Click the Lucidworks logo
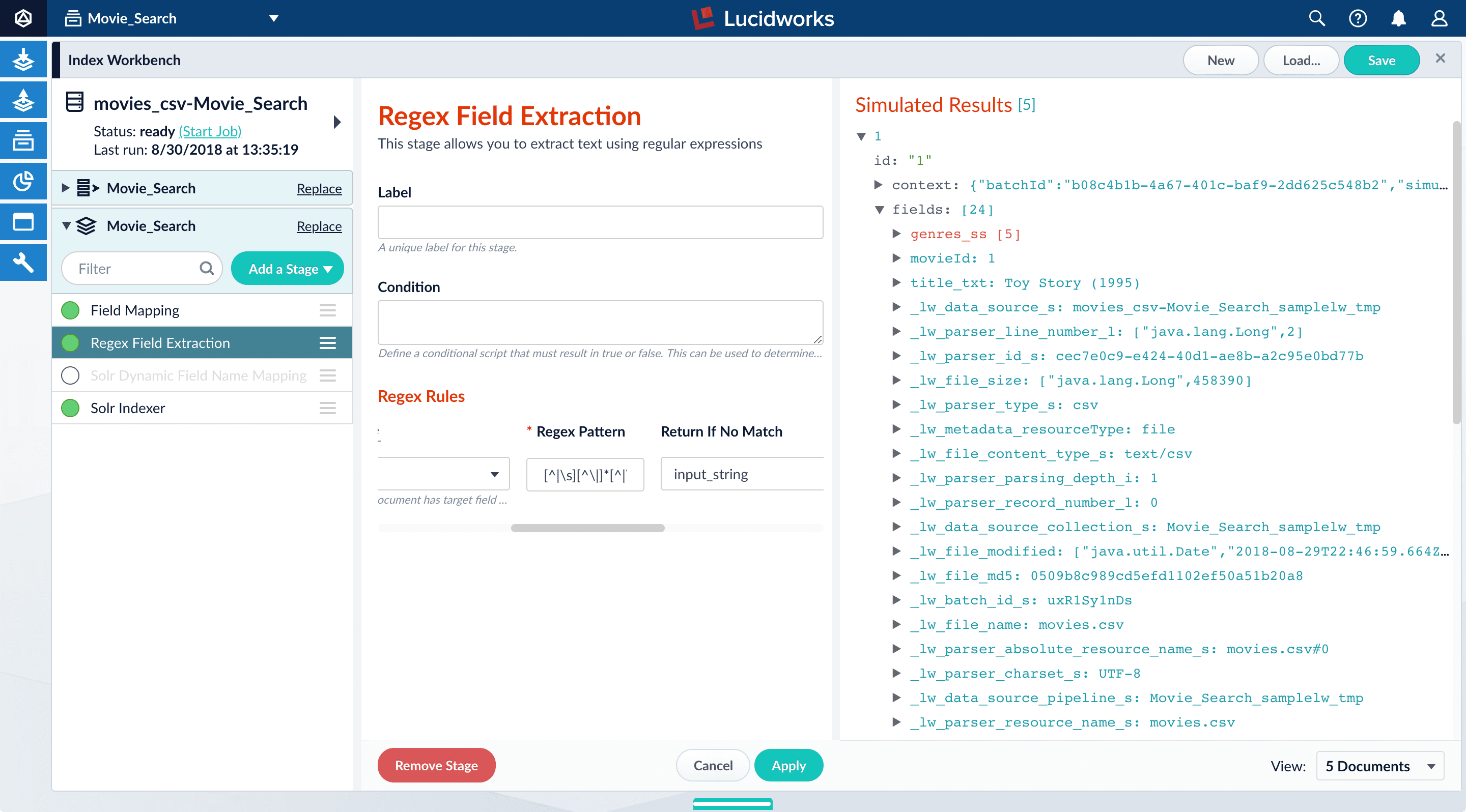The height and width of the screenshot is (812, 1466). click(763, 18)
